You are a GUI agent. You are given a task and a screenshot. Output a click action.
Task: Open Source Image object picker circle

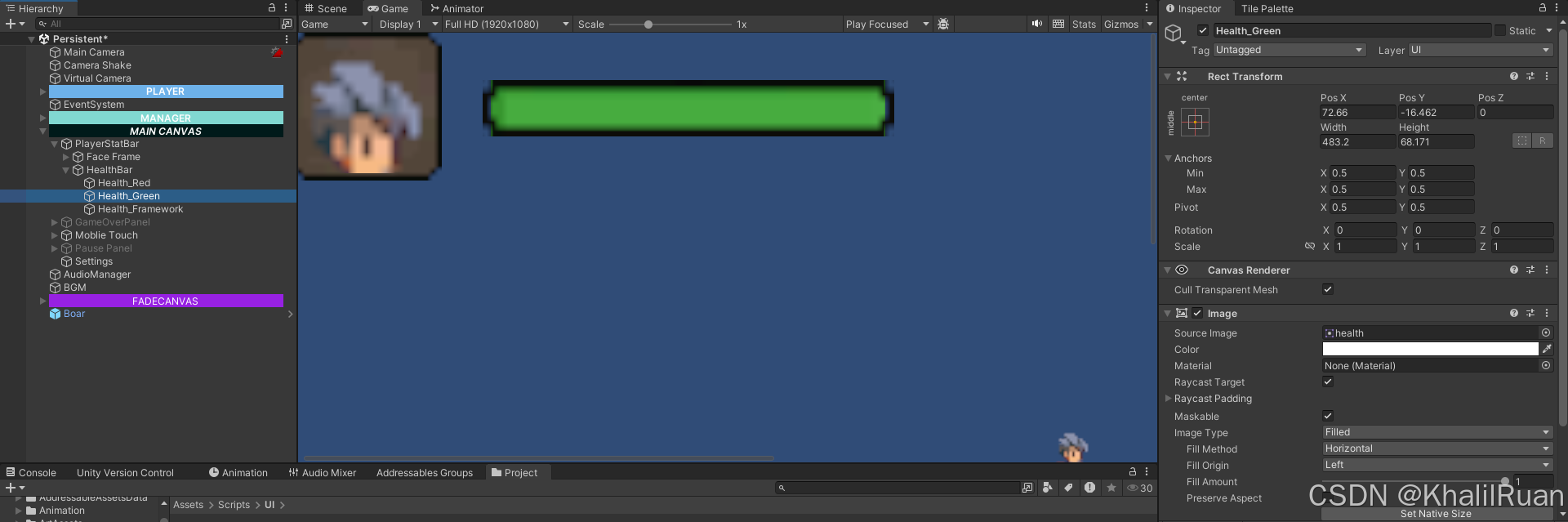tap(1546, 332)
